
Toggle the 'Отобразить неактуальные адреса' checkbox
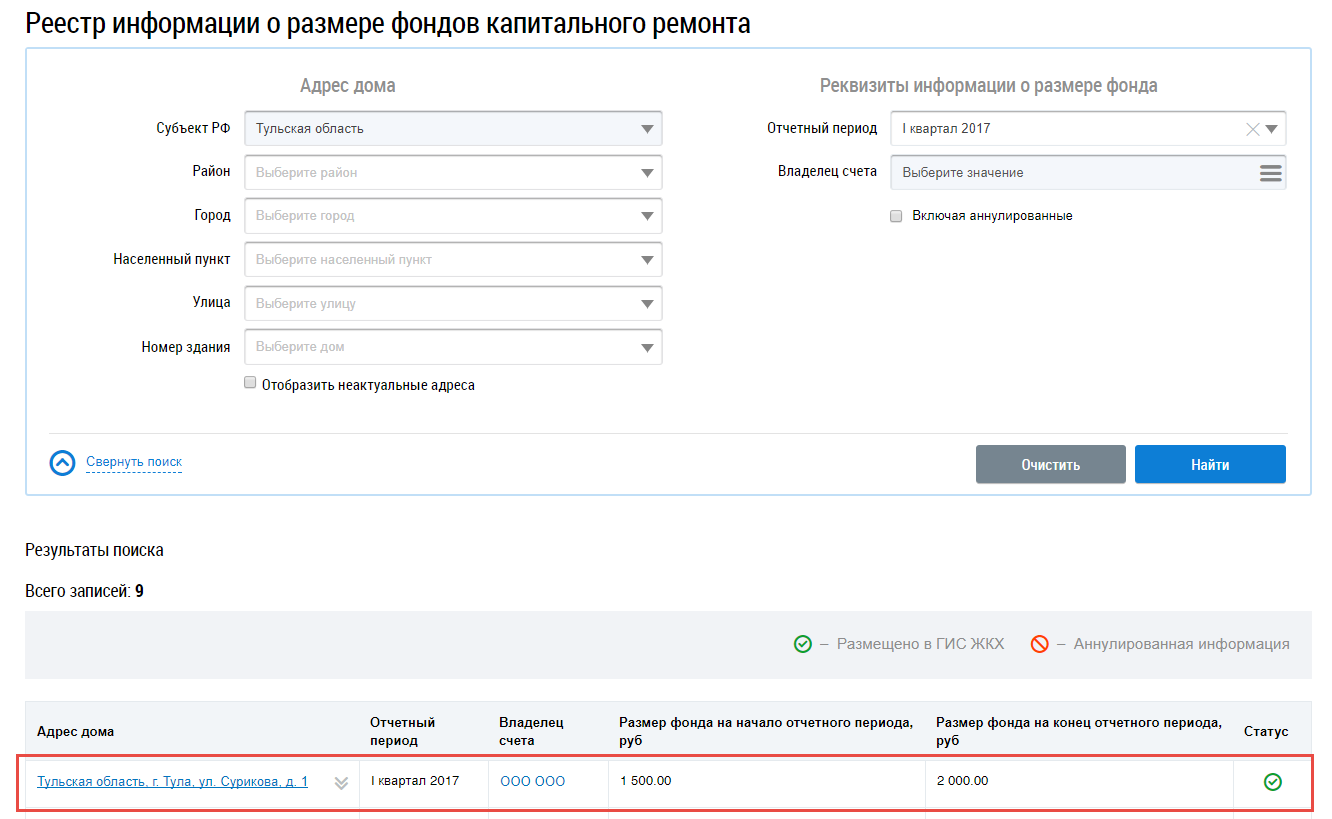250,384
